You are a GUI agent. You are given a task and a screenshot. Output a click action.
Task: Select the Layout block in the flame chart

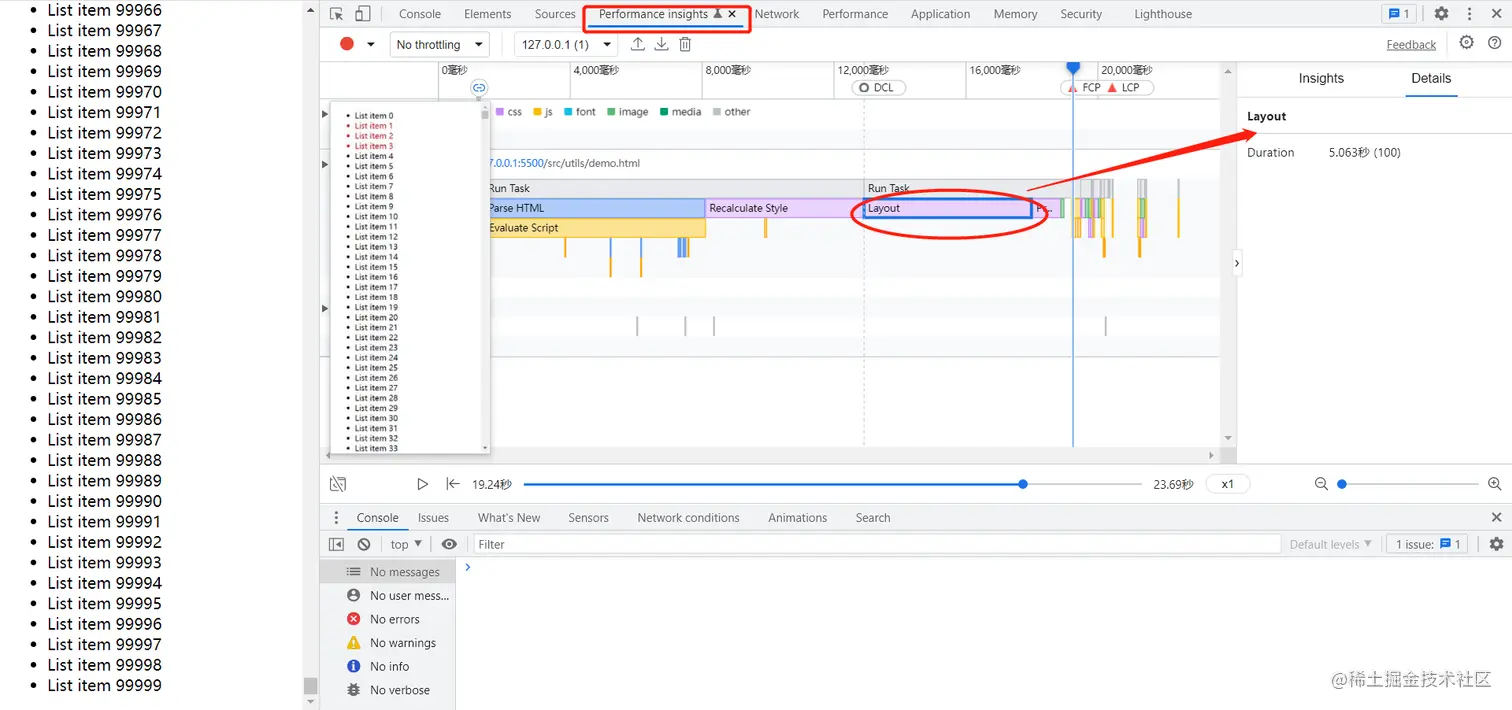pyautogui.click(x=948, y=208)
